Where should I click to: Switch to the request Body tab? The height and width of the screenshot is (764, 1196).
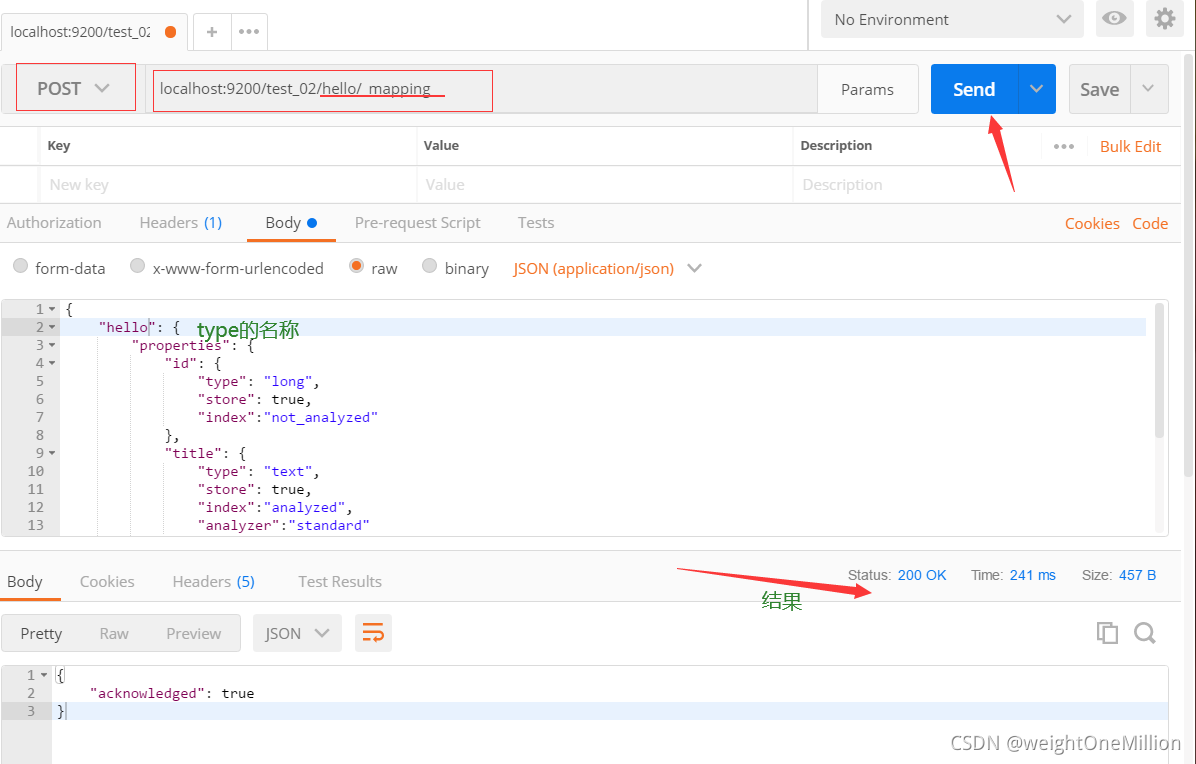[291, 223]
